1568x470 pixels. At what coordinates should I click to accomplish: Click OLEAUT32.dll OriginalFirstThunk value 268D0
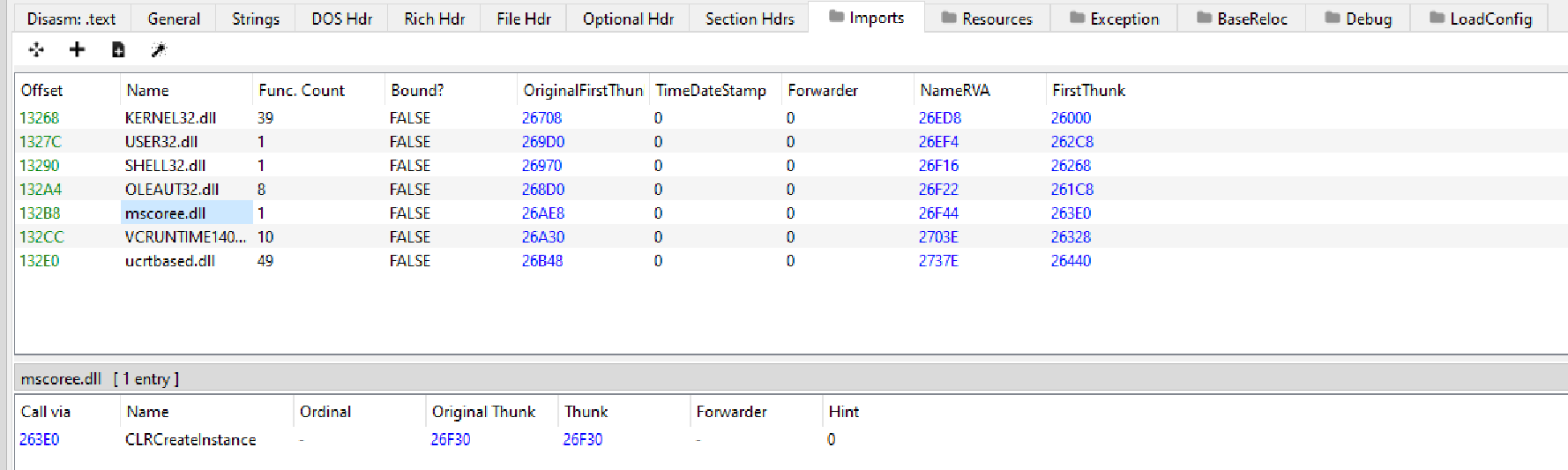[543, 190]
